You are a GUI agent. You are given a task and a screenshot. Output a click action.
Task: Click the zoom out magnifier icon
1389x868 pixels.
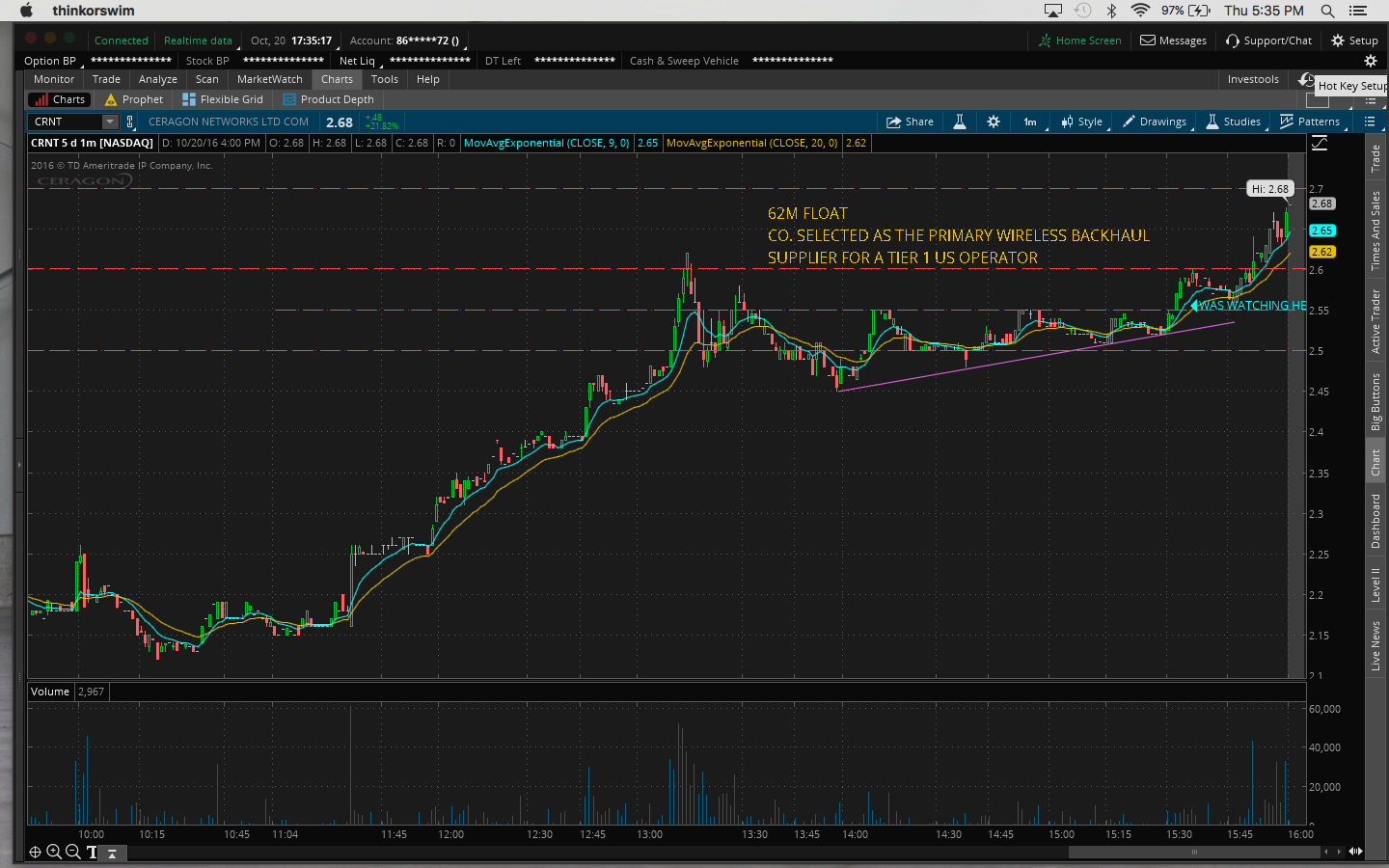pos(72,852)
